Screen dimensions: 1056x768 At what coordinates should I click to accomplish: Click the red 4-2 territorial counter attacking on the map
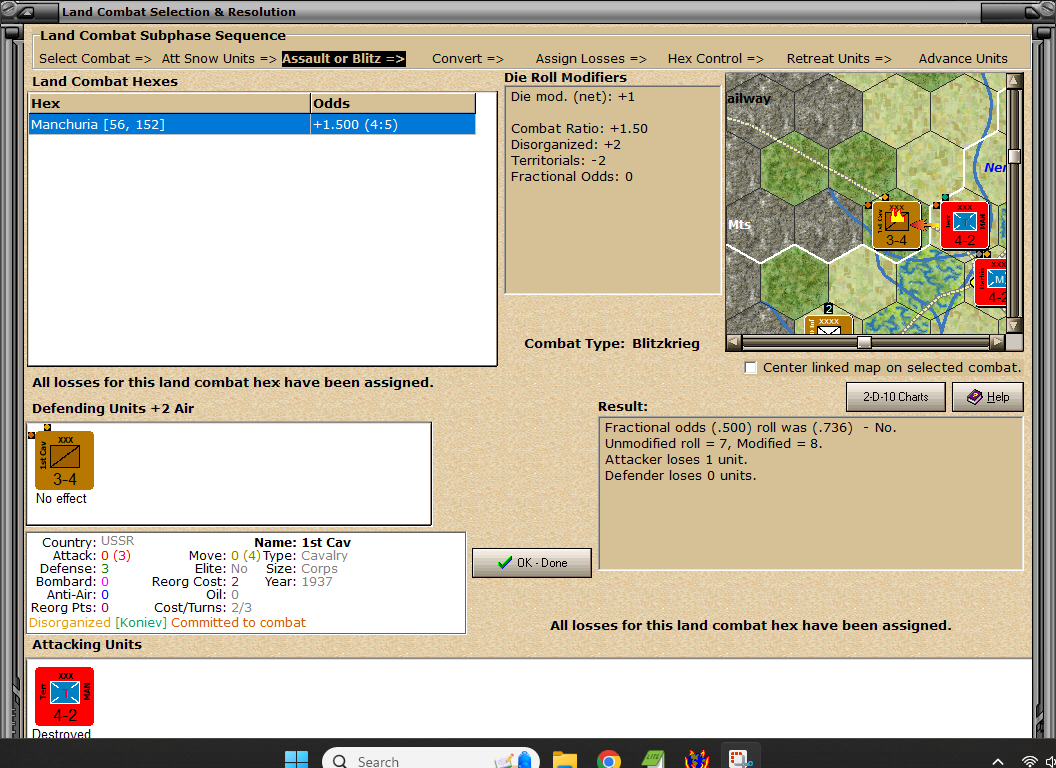click(x=964, y=225)
